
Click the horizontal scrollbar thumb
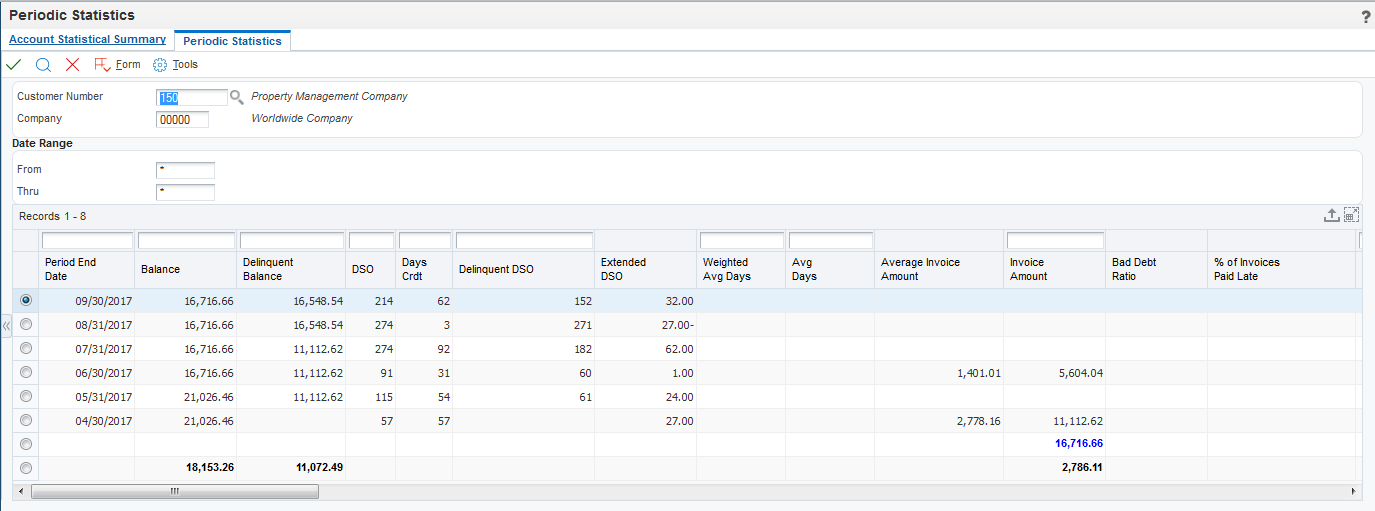175,492
